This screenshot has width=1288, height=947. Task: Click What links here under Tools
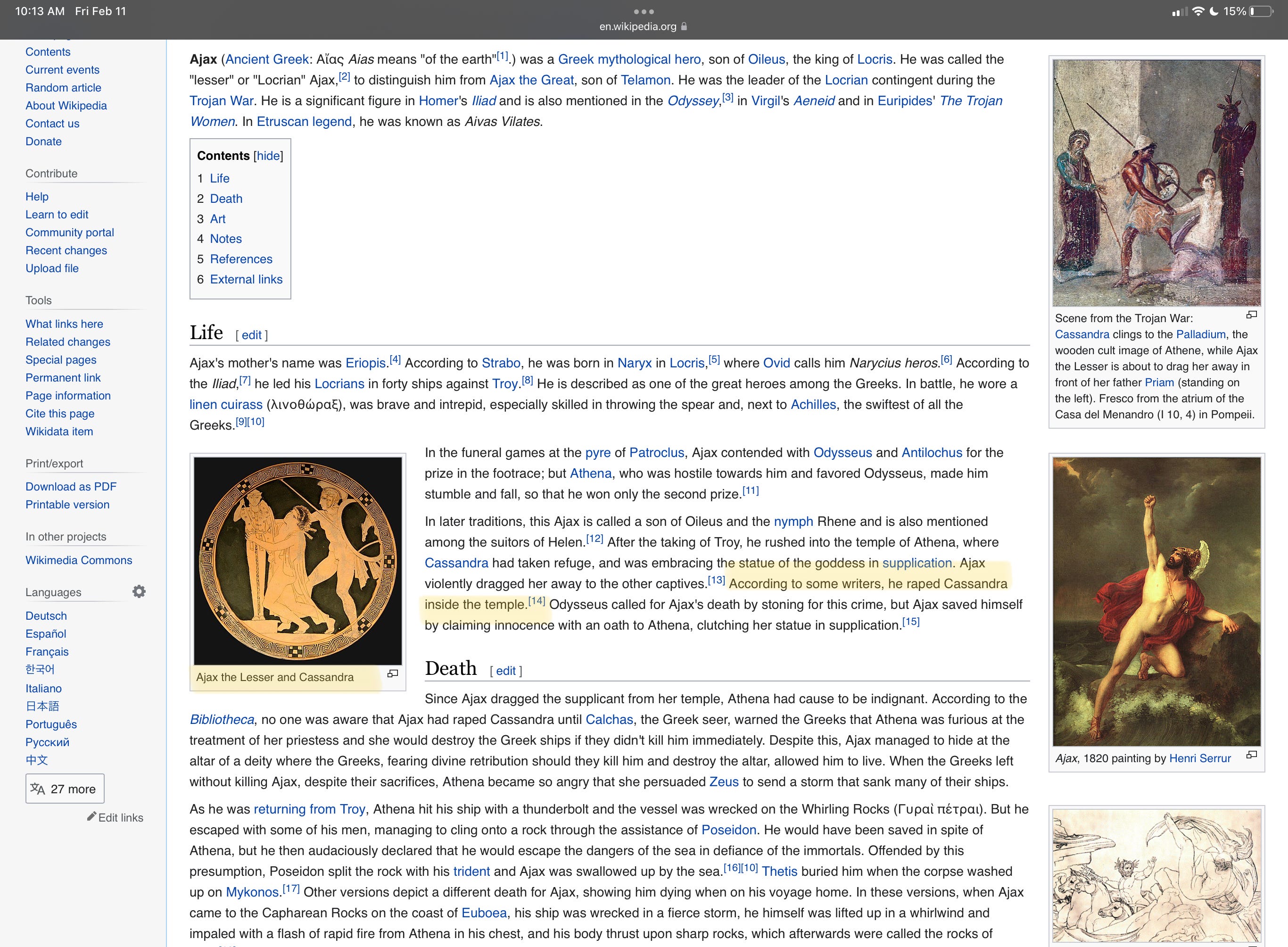click(x=64, y=324)
